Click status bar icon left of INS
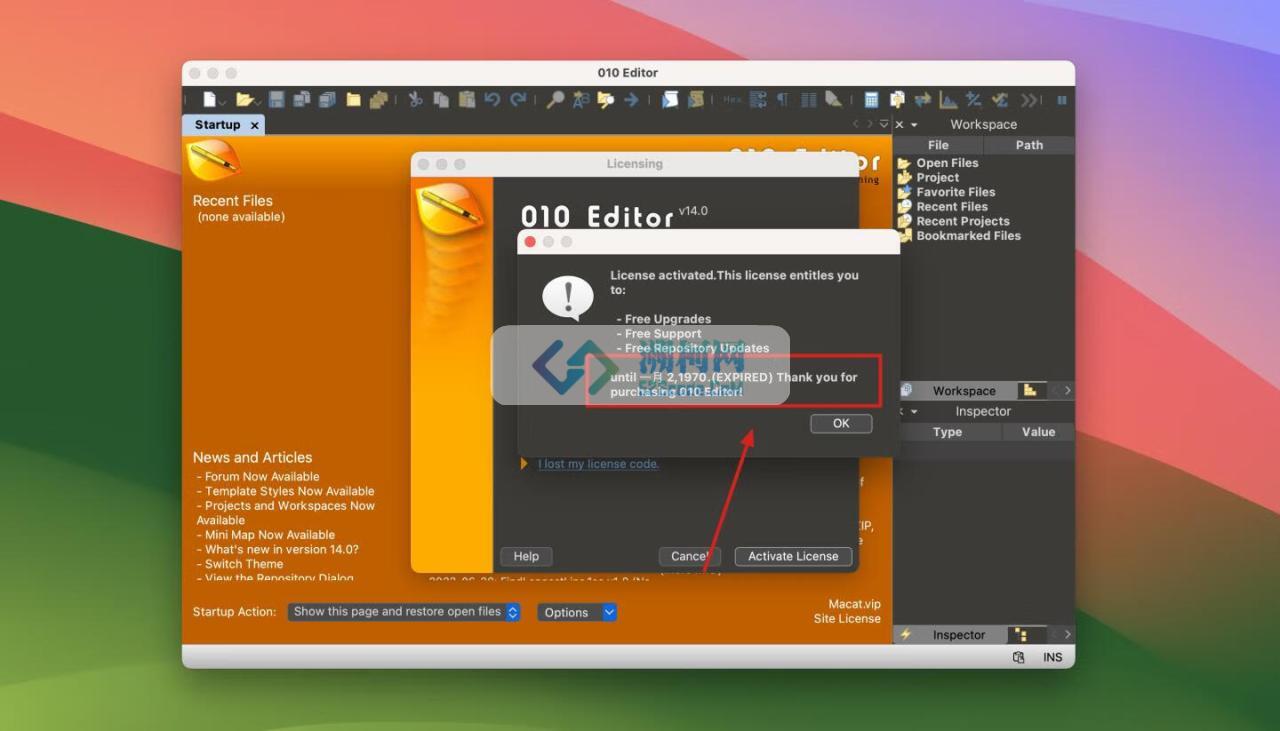The image size is (1280, 731). tap(1018, 657)
